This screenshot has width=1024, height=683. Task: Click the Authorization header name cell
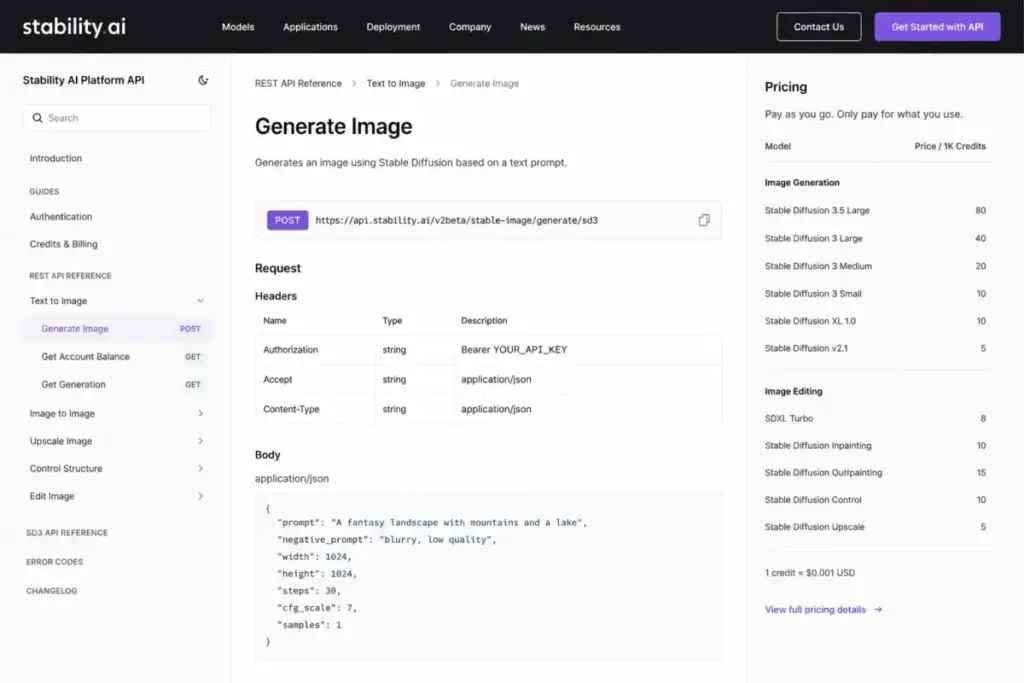point(291,349)
